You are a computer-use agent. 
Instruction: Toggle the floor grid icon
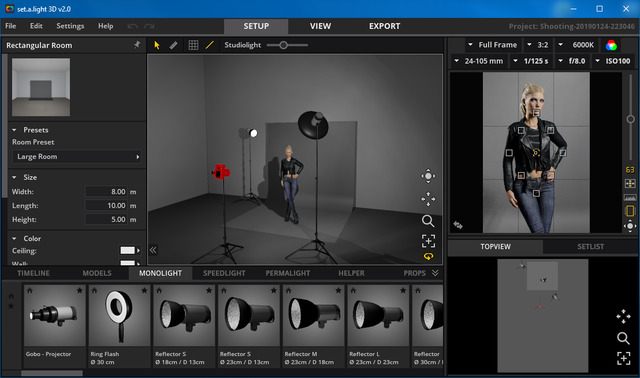click(193, 45)
